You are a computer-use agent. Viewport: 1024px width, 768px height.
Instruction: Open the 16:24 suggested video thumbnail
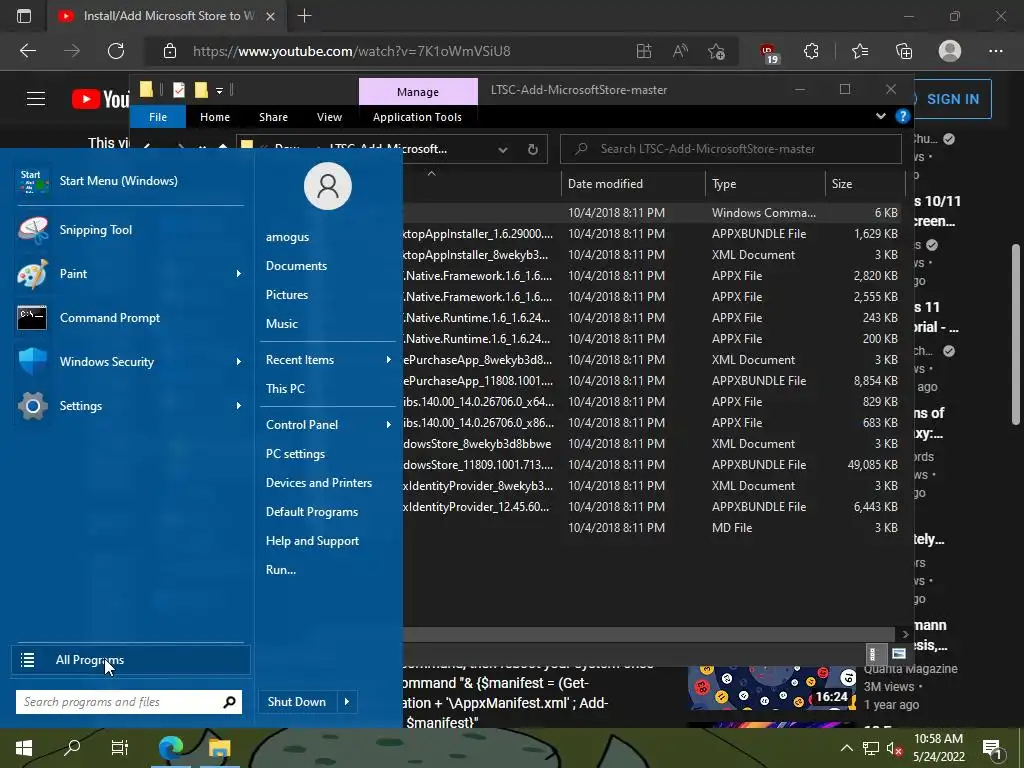point(771,688)
